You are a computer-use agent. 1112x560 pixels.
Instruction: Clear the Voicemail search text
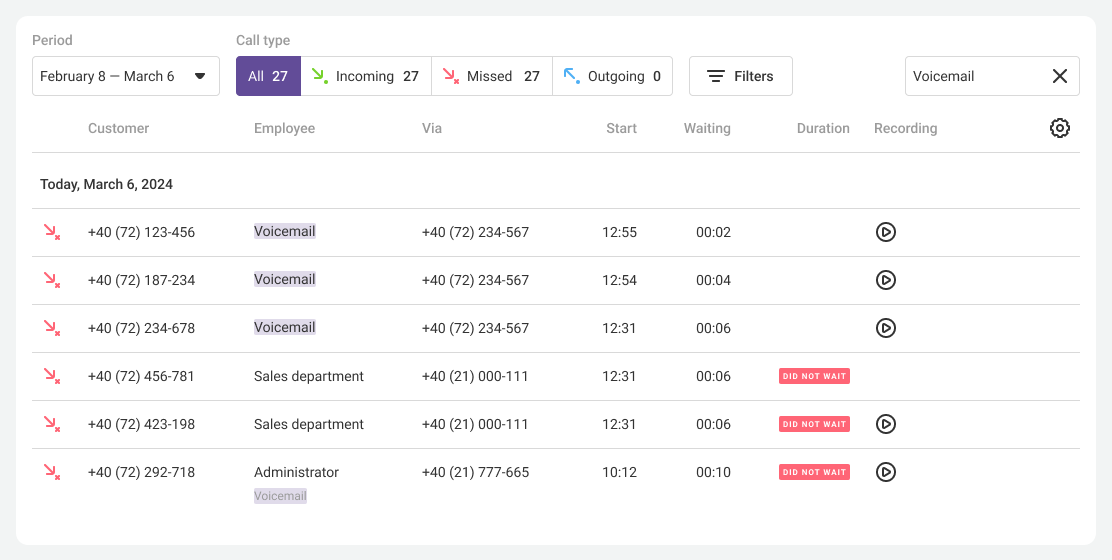(1059, 76)
